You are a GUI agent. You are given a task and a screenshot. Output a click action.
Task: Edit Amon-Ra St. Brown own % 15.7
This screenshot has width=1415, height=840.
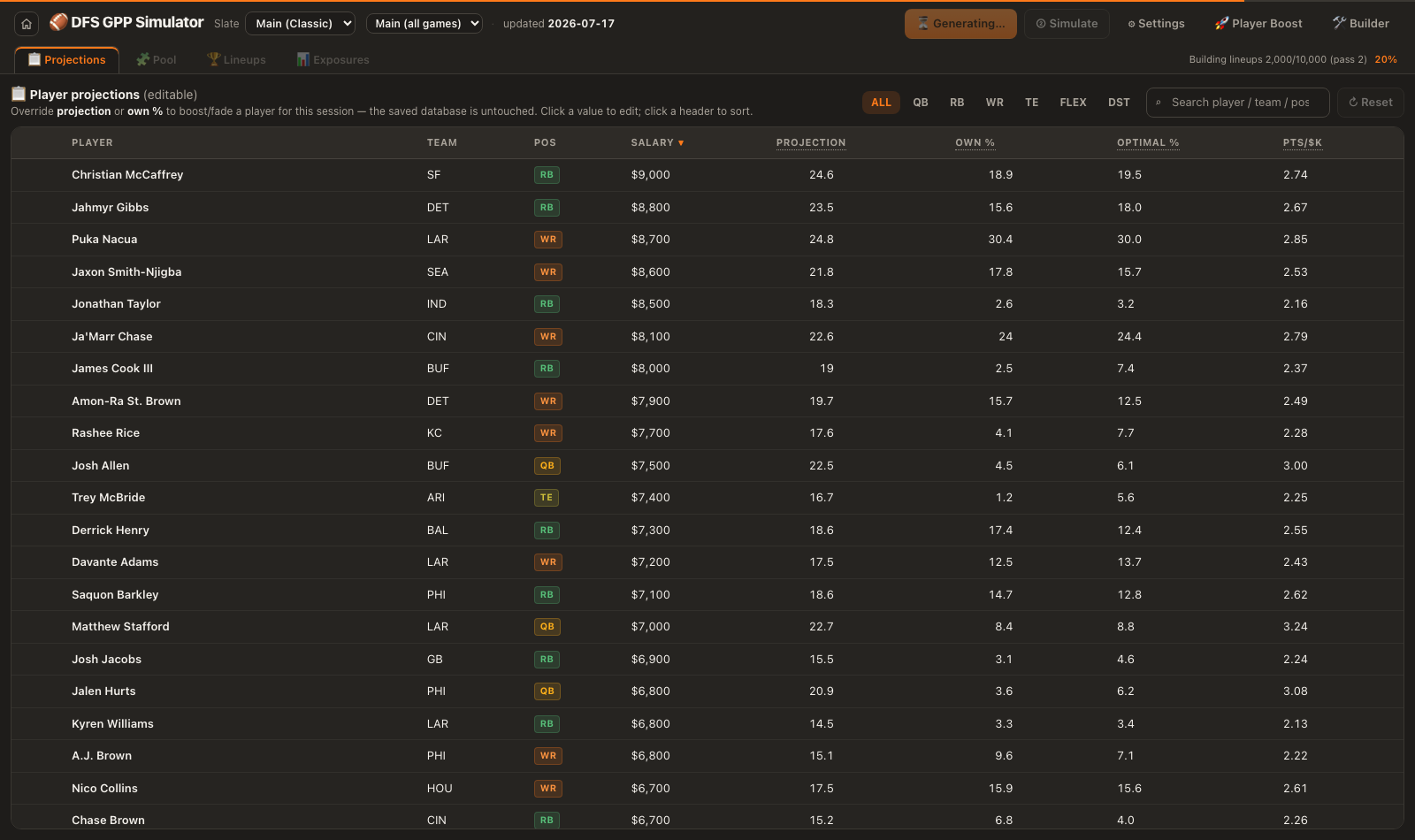(x=1000, y=401)
